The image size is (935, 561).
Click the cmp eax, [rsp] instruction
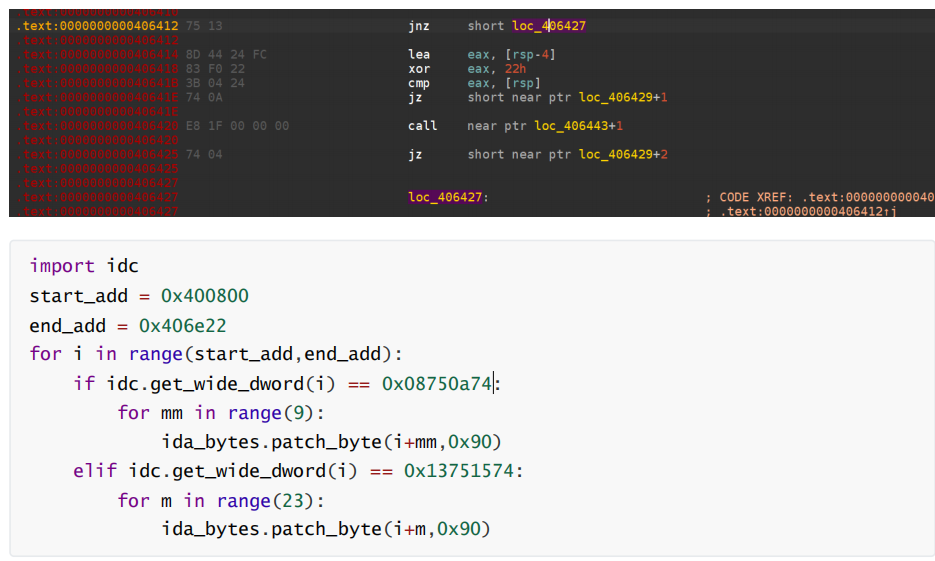[x=474, y=83]
